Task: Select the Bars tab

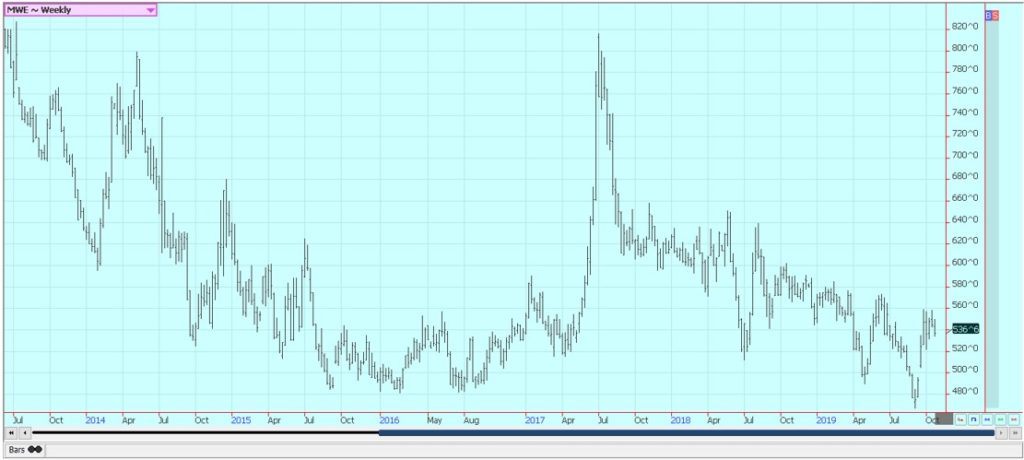Action: [x=25, y=450]
